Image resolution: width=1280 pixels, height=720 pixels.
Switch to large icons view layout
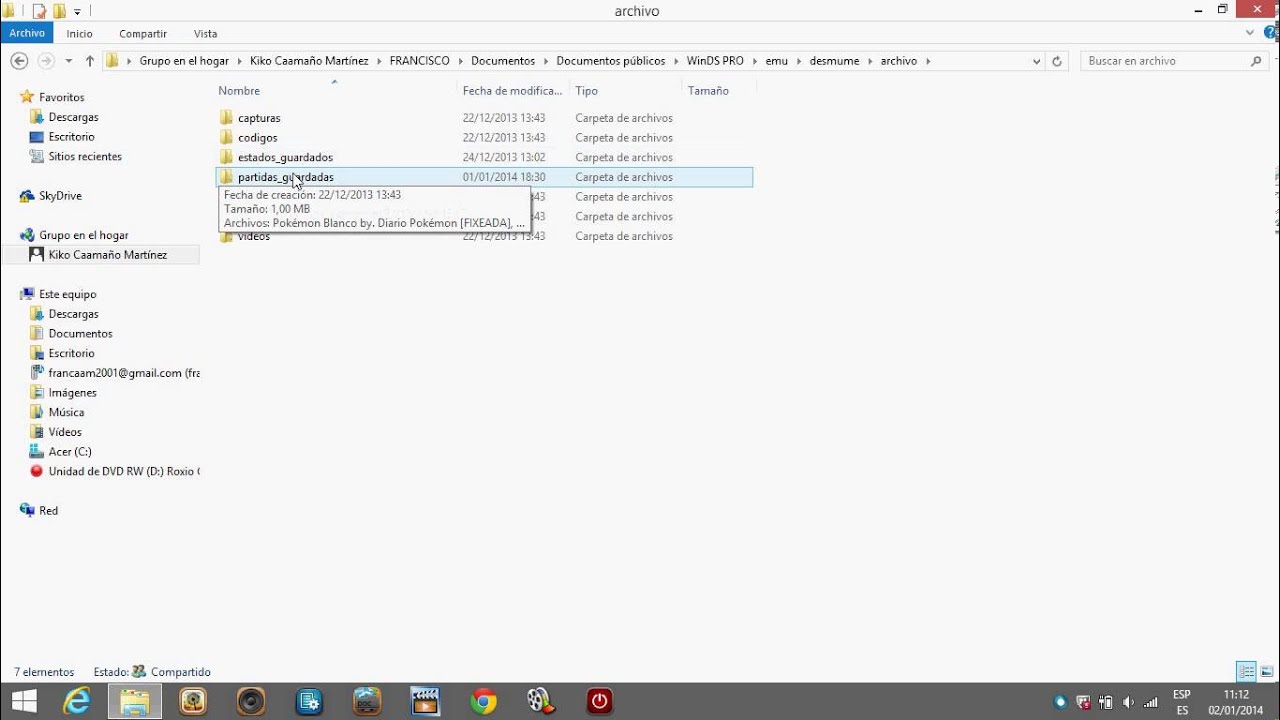[1267, 672]
